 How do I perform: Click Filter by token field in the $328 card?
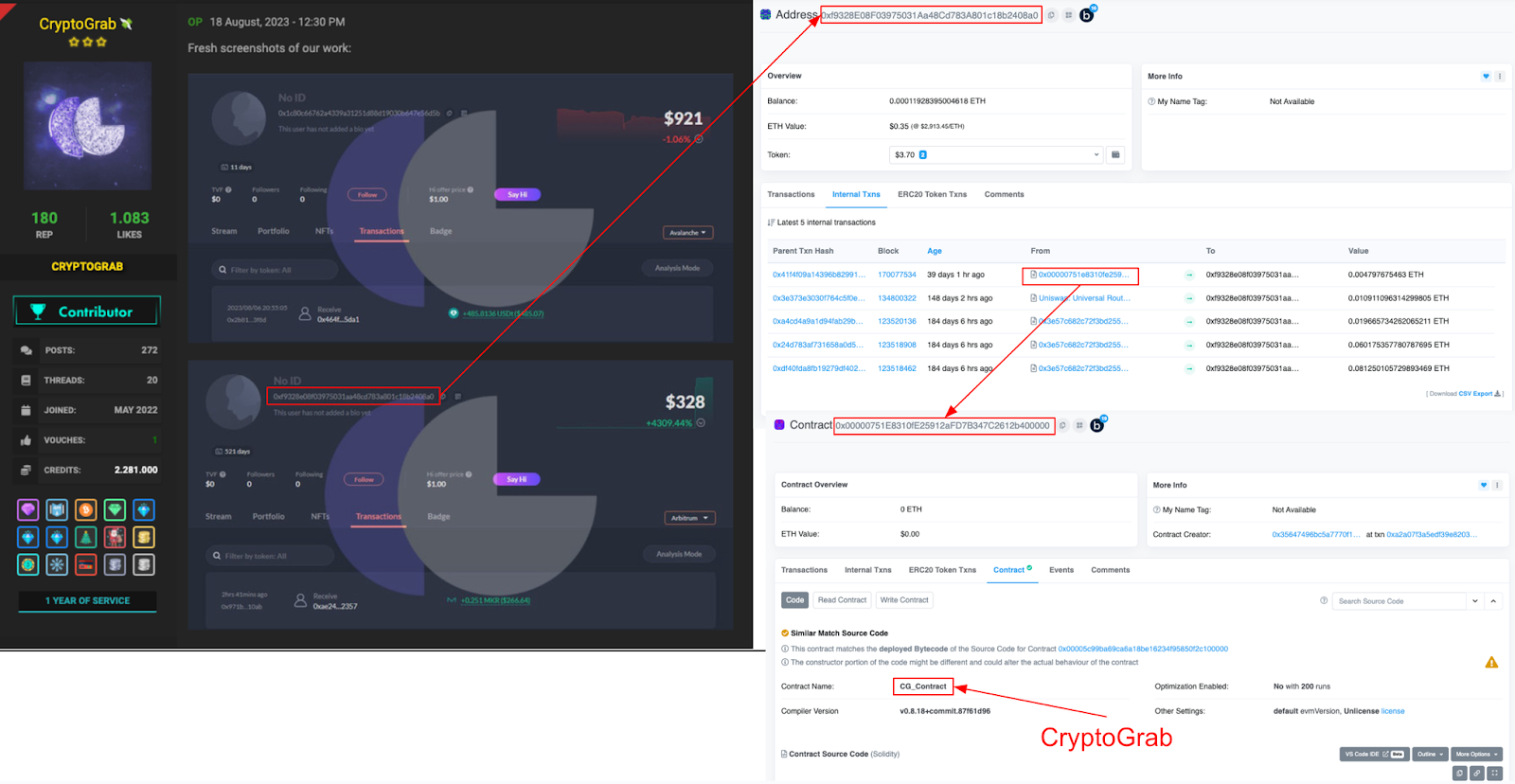(x=271, y=556)
